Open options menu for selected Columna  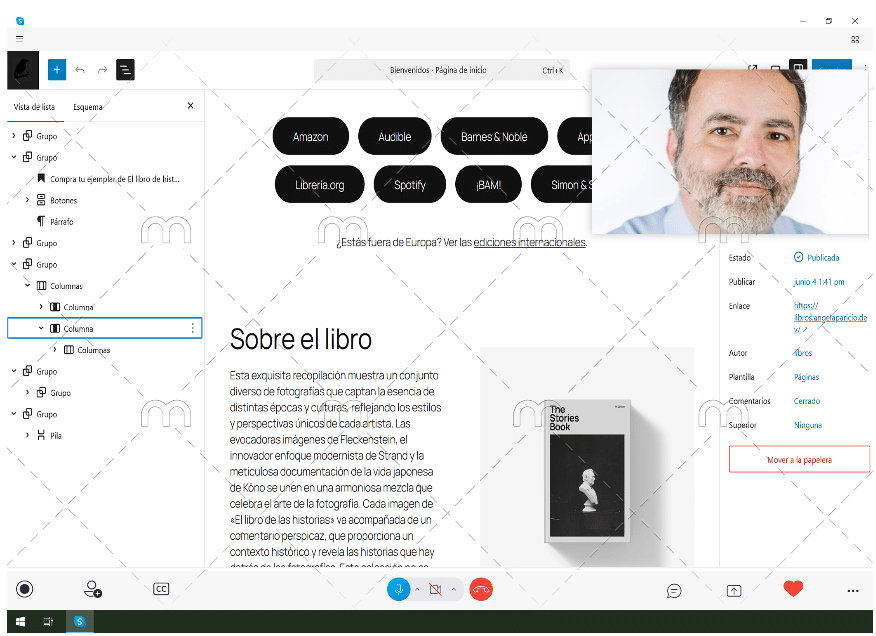[x=193, y=328]
